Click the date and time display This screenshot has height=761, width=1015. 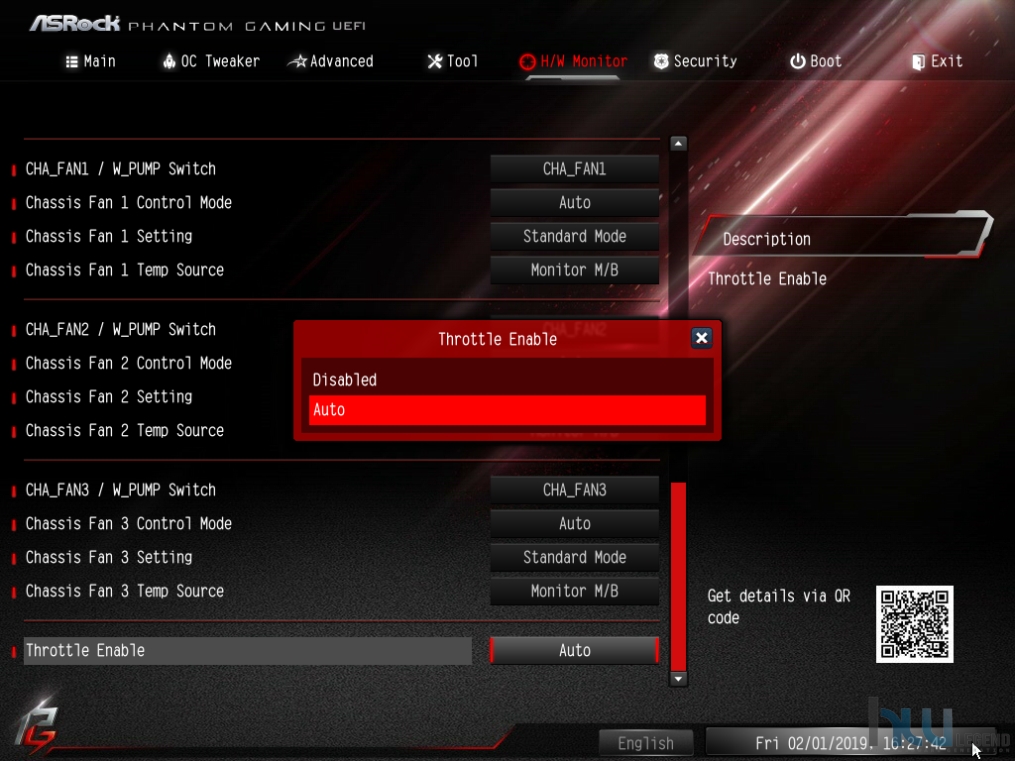pyautogui.click(x=851, y=743)
